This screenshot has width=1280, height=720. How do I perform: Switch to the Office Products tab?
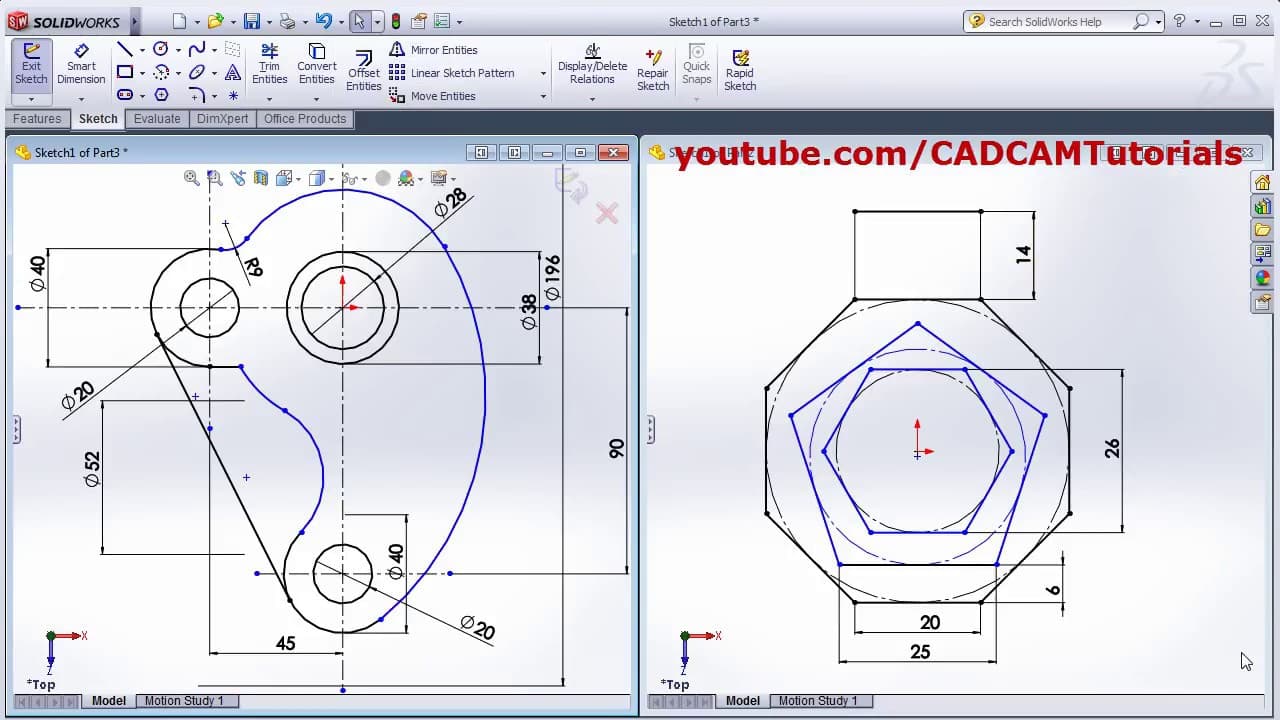(x=305, y=119)
